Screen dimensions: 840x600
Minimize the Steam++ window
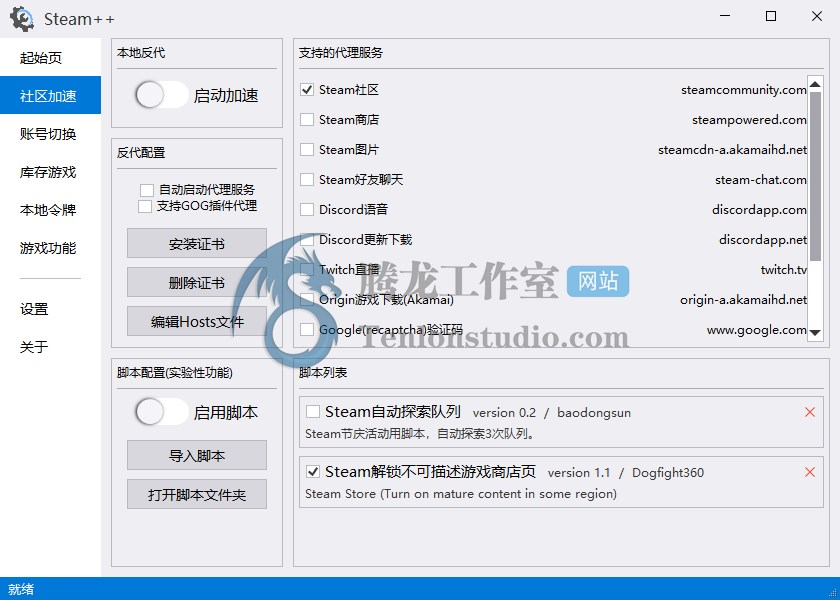(725, 16)
